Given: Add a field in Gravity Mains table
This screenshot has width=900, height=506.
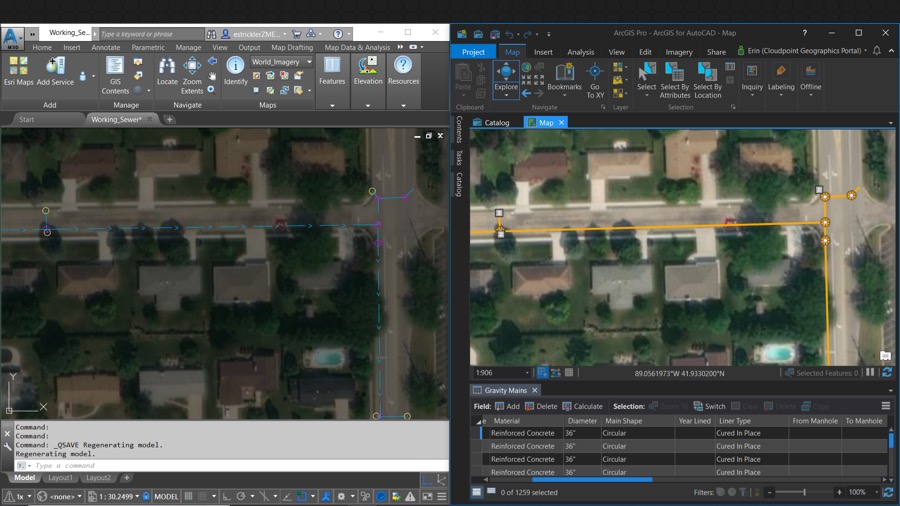Looking at the screenshot, I should tap(507, 406).
